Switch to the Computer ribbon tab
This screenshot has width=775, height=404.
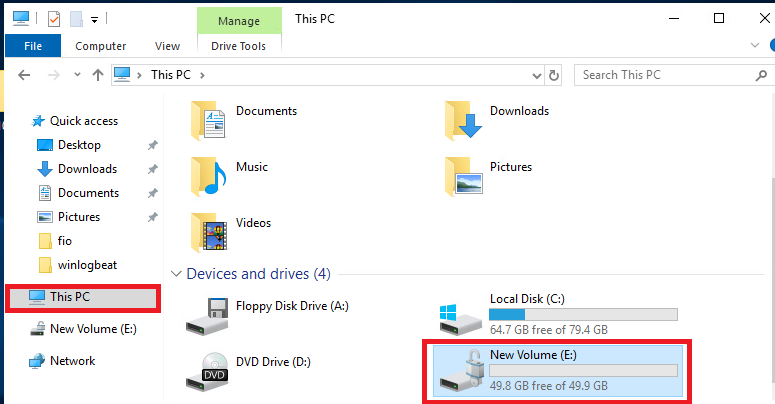click(x=100, y=46)
